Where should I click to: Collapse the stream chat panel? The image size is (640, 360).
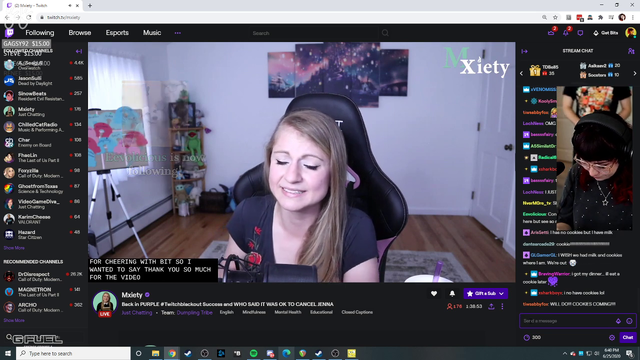[524, 51]
